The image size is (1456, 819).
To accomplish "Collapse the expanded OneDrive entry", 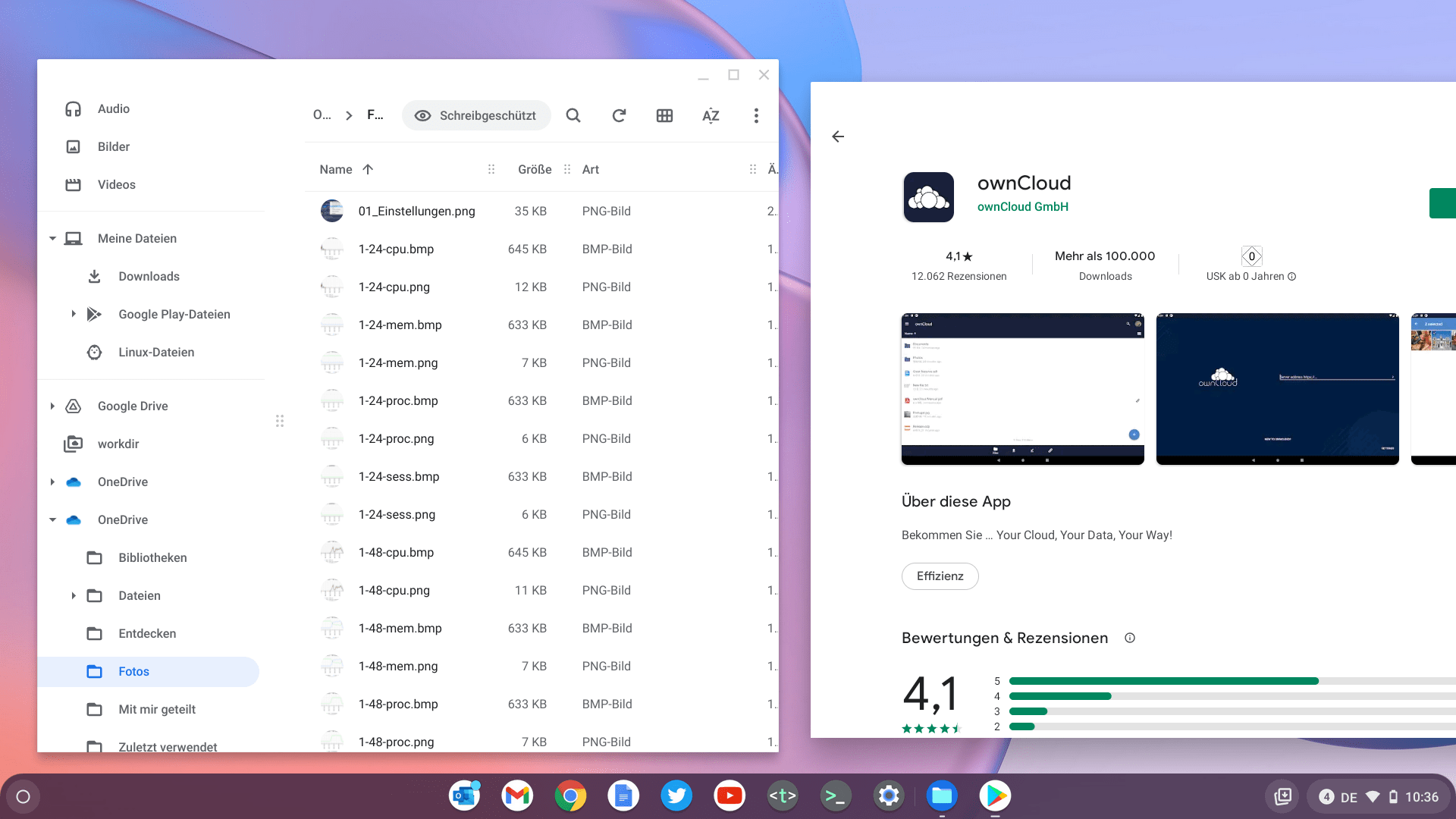I will (x=52, y=519).
